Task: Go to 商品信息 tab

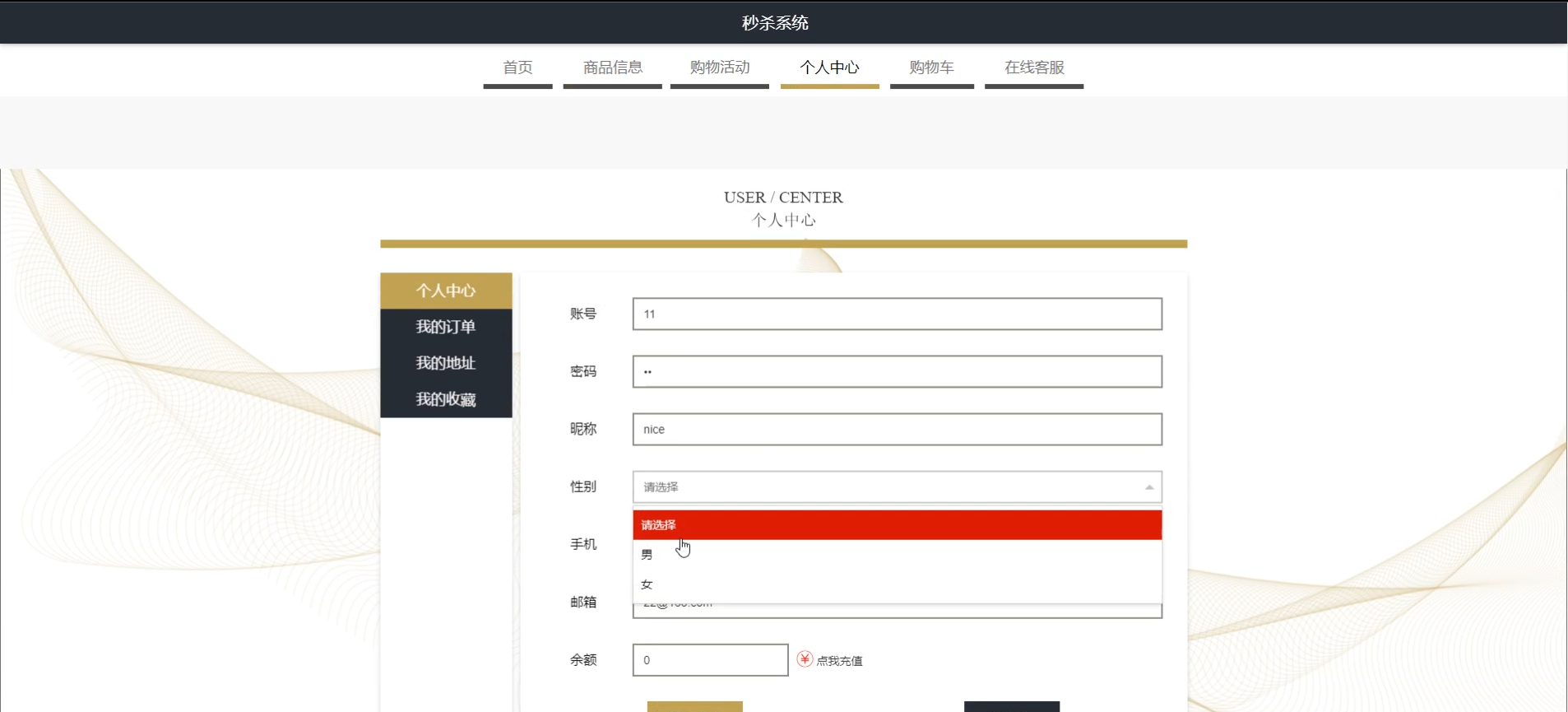Action: (x=612, y=68)
